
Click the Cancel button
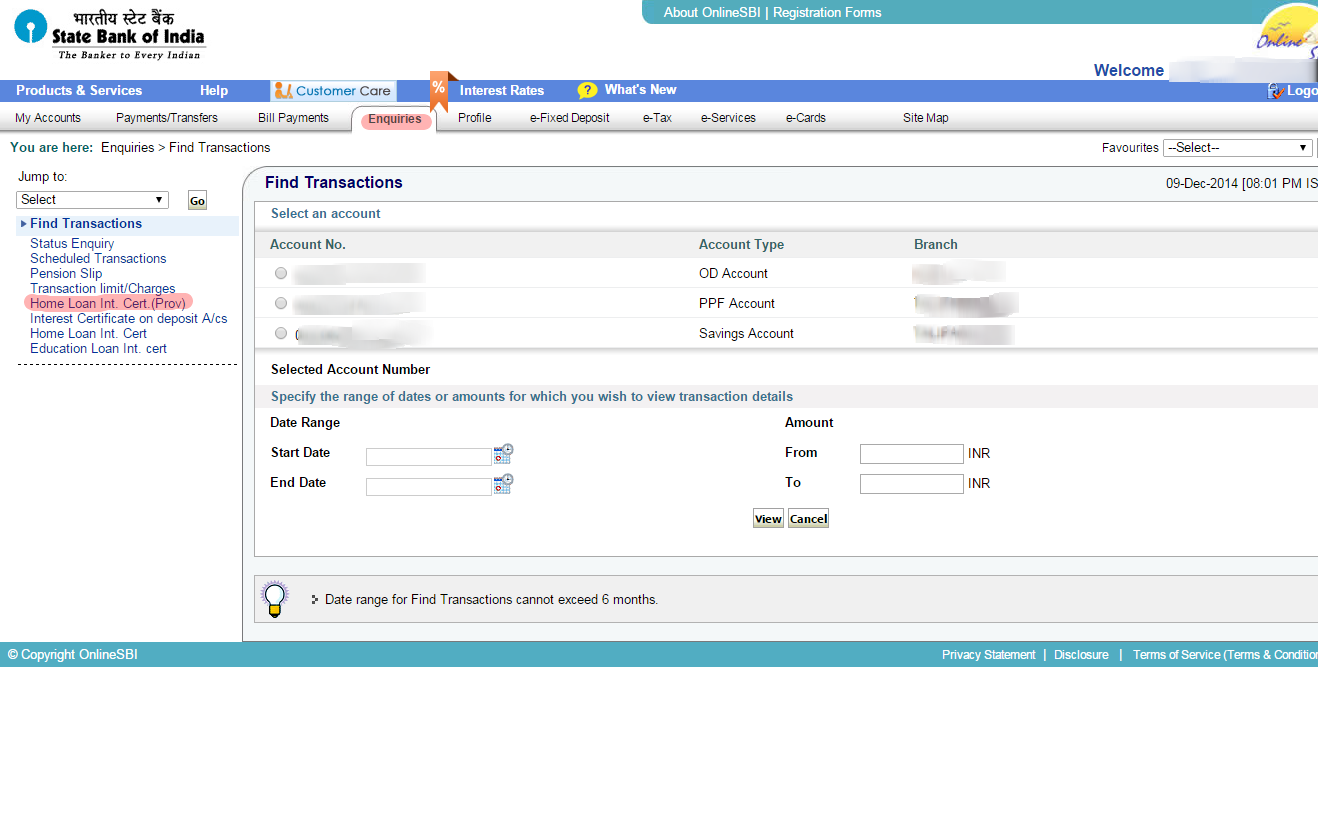point(808,519)
